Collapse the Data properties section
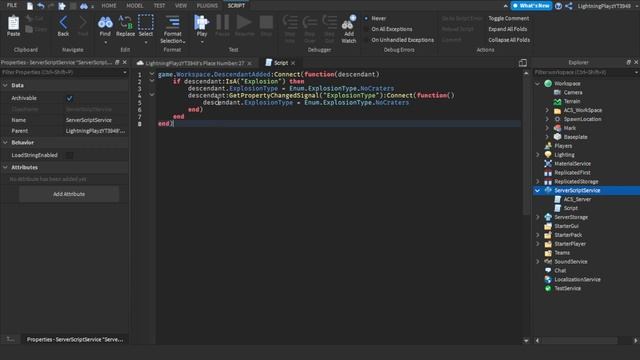Viewport: 640px width, 360px height. coord(5,85)
